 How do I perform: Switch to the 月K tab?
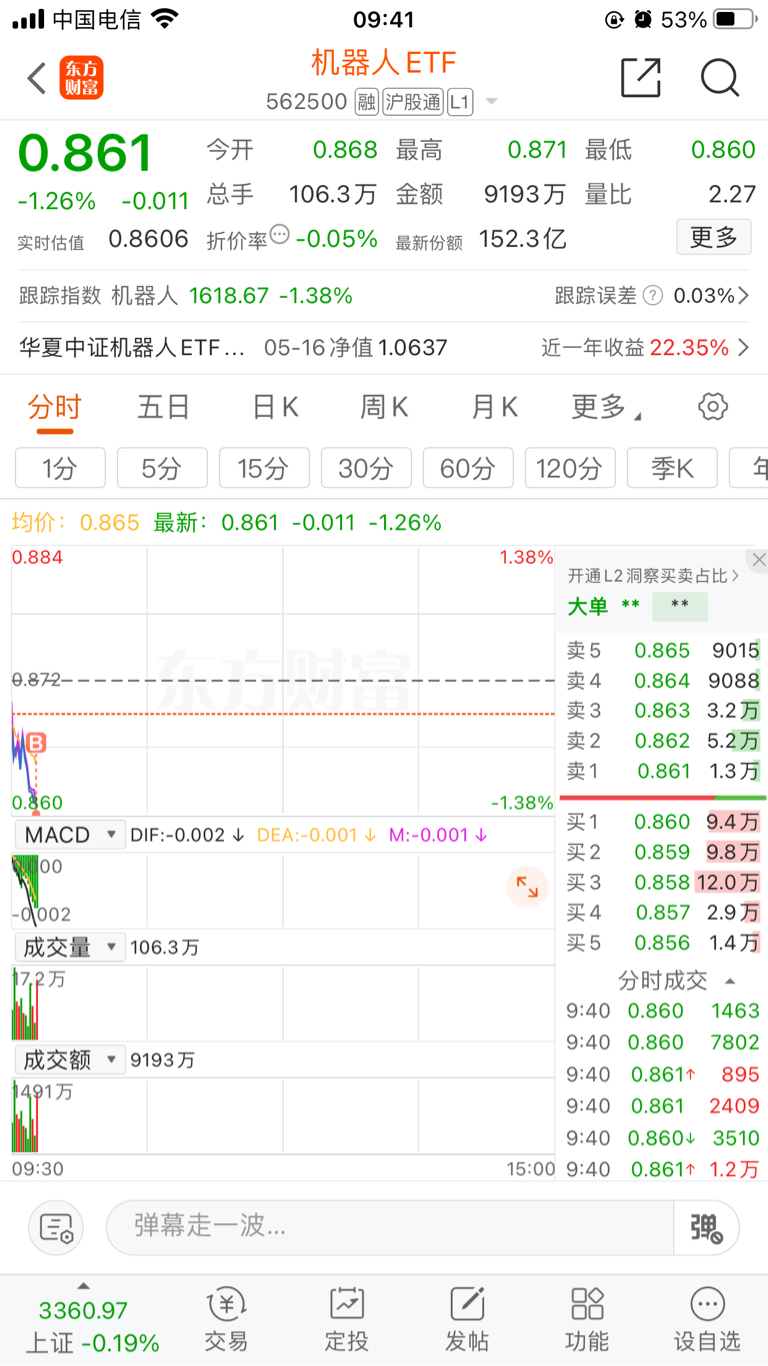[x=495, y=407]
